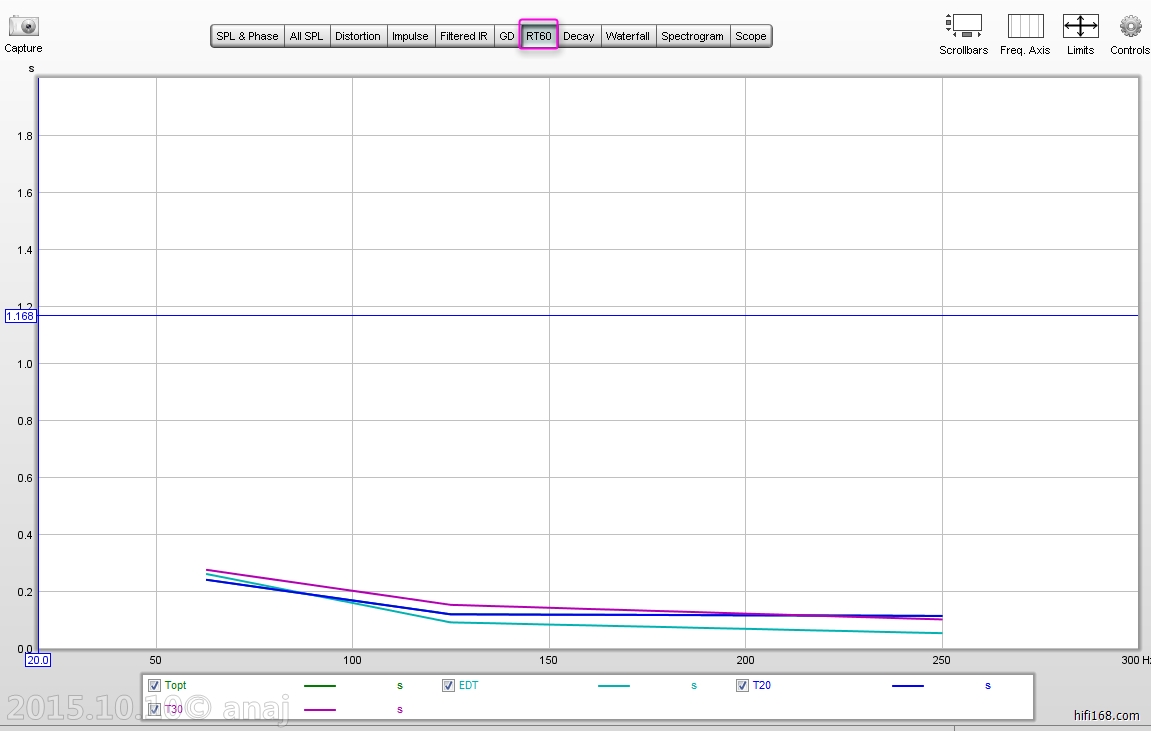Open the All SPL tab
This screenshot has width=1151, height=731.
click(x=306, y=36)
